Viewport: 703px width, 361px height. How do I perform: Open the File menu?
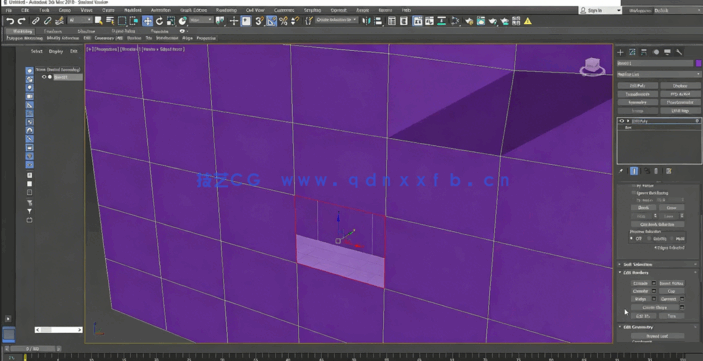pos(9,10)
